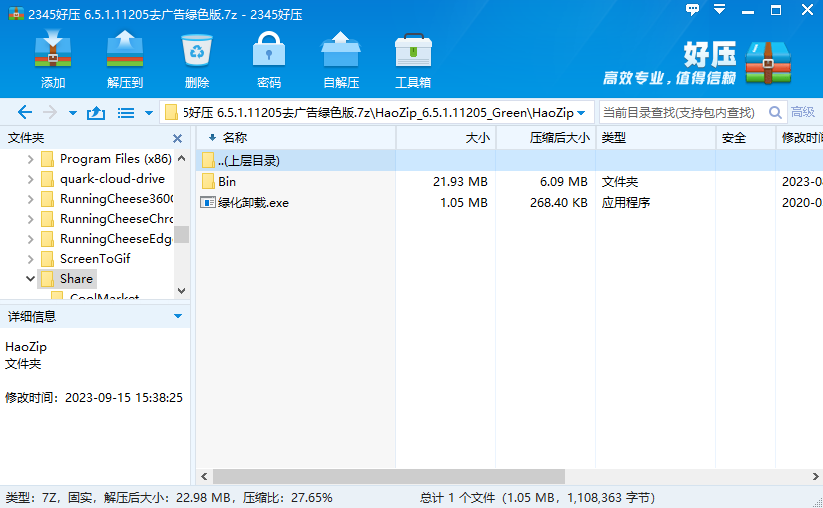Open the navigation history dropdown arrow
The width and height of the screenshot is (823, 508).
point(73,113)
